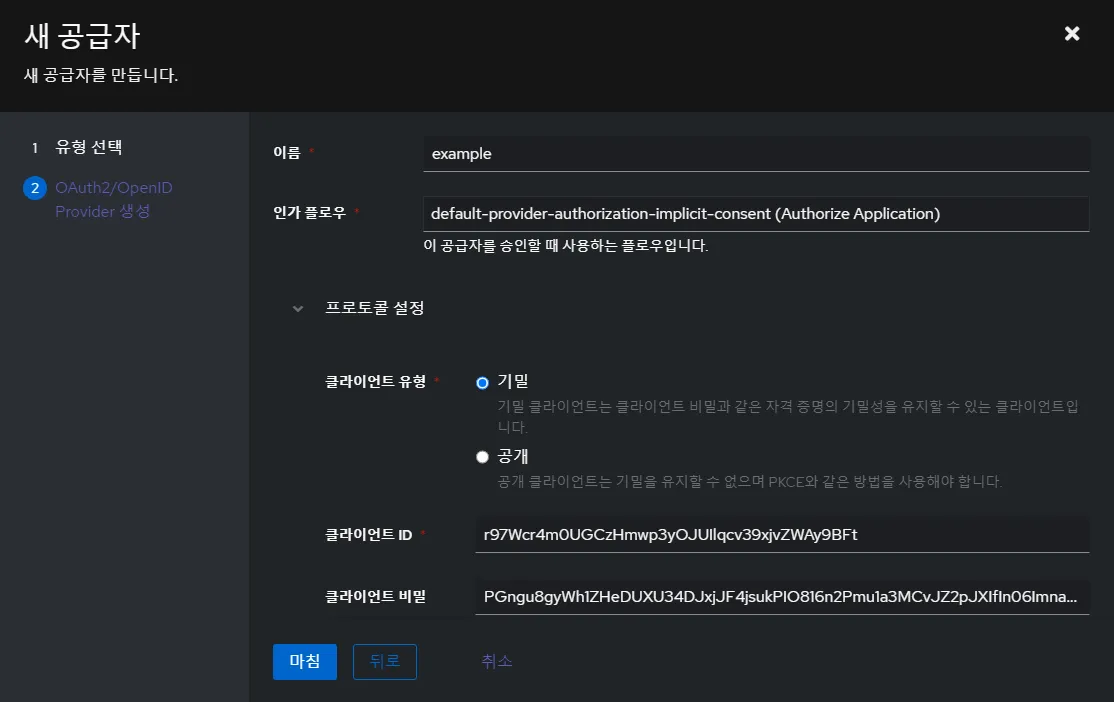The image size is (1114, 702).
Task: Choose 공개 as the client type
Action: click(x=482, y=456)
